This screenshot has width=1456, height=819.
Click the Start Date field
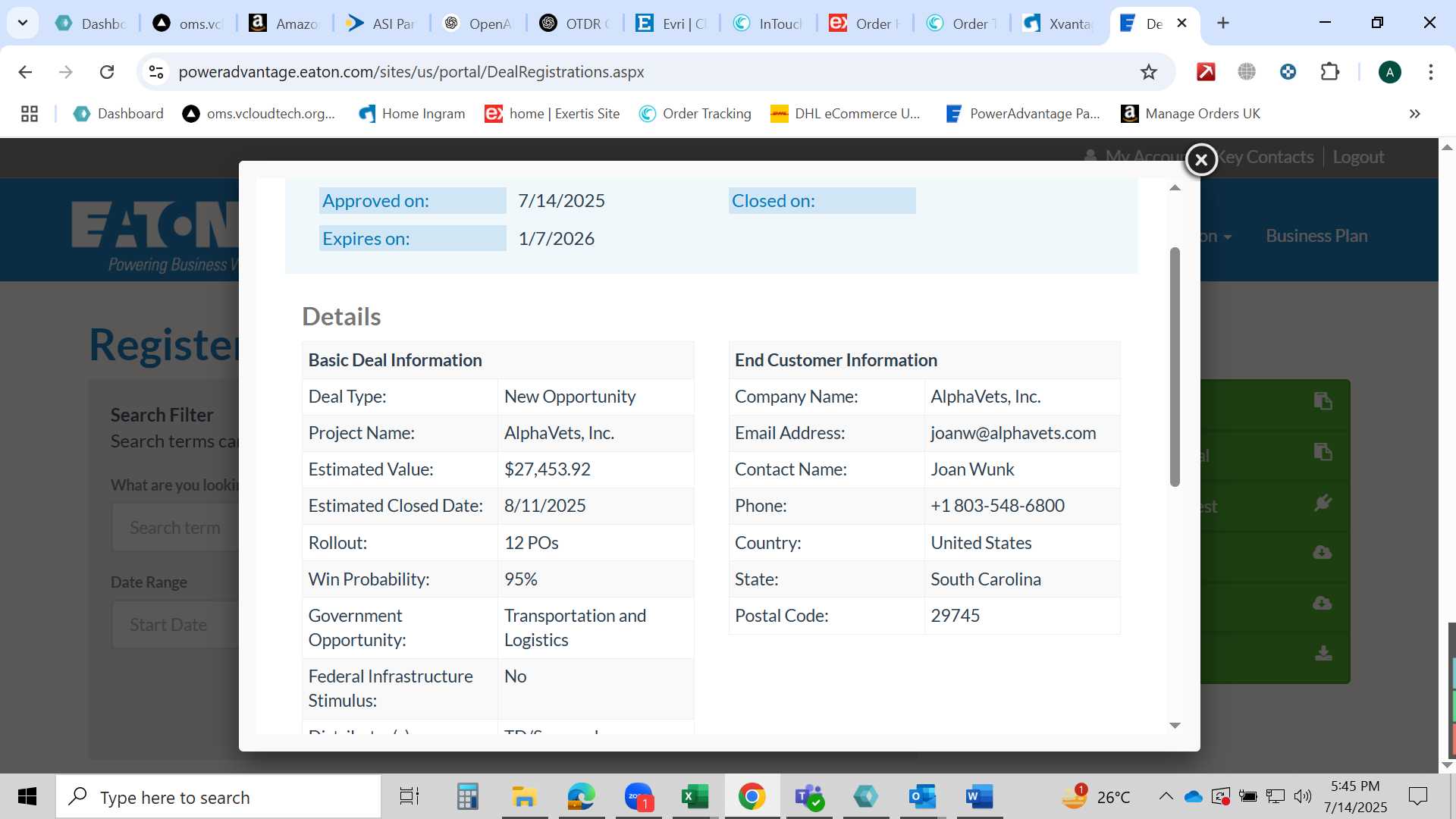(x=176, y=625)
